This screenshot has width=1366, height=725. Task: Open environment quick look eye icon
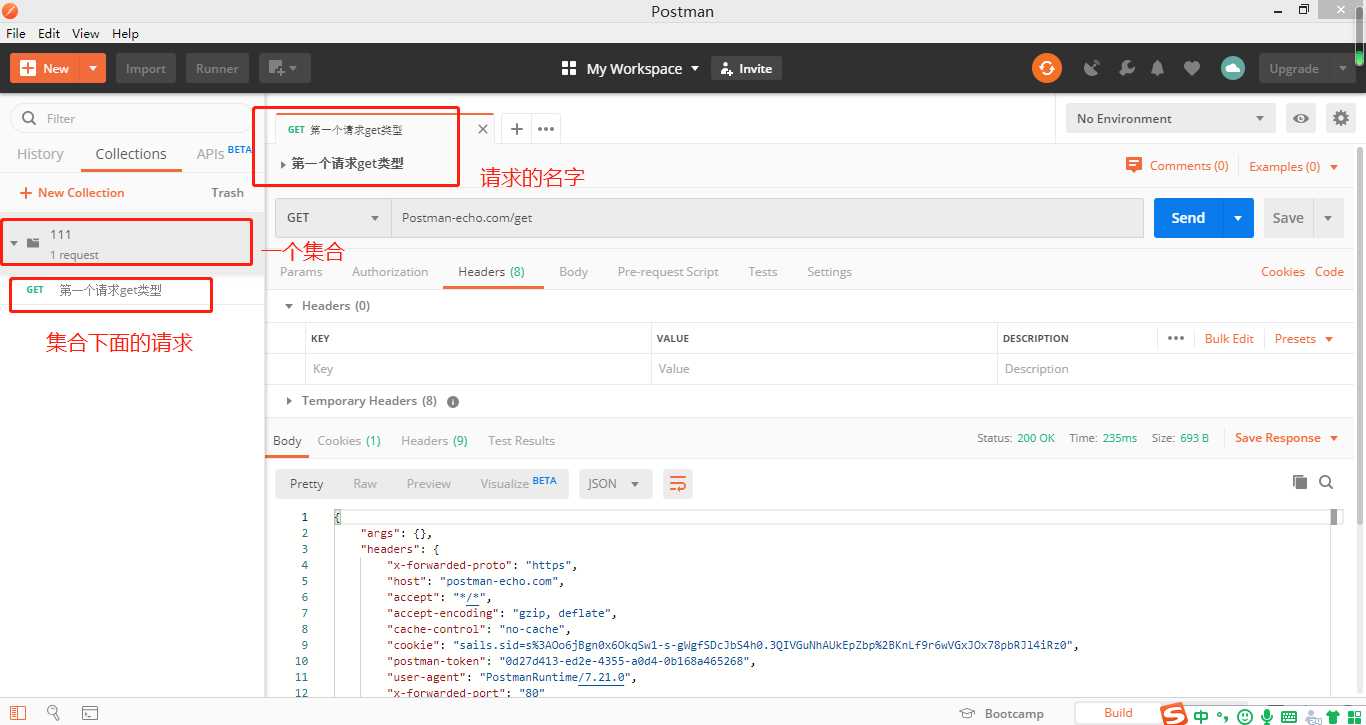[1300, 118]
